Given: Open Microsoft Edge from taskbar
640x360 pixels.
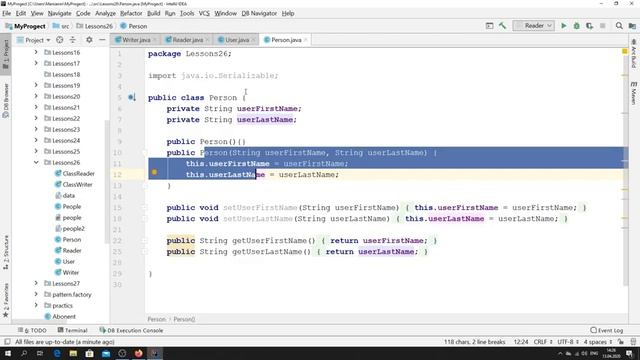Looking at the screenshot, I should click(x=57, y=353).
